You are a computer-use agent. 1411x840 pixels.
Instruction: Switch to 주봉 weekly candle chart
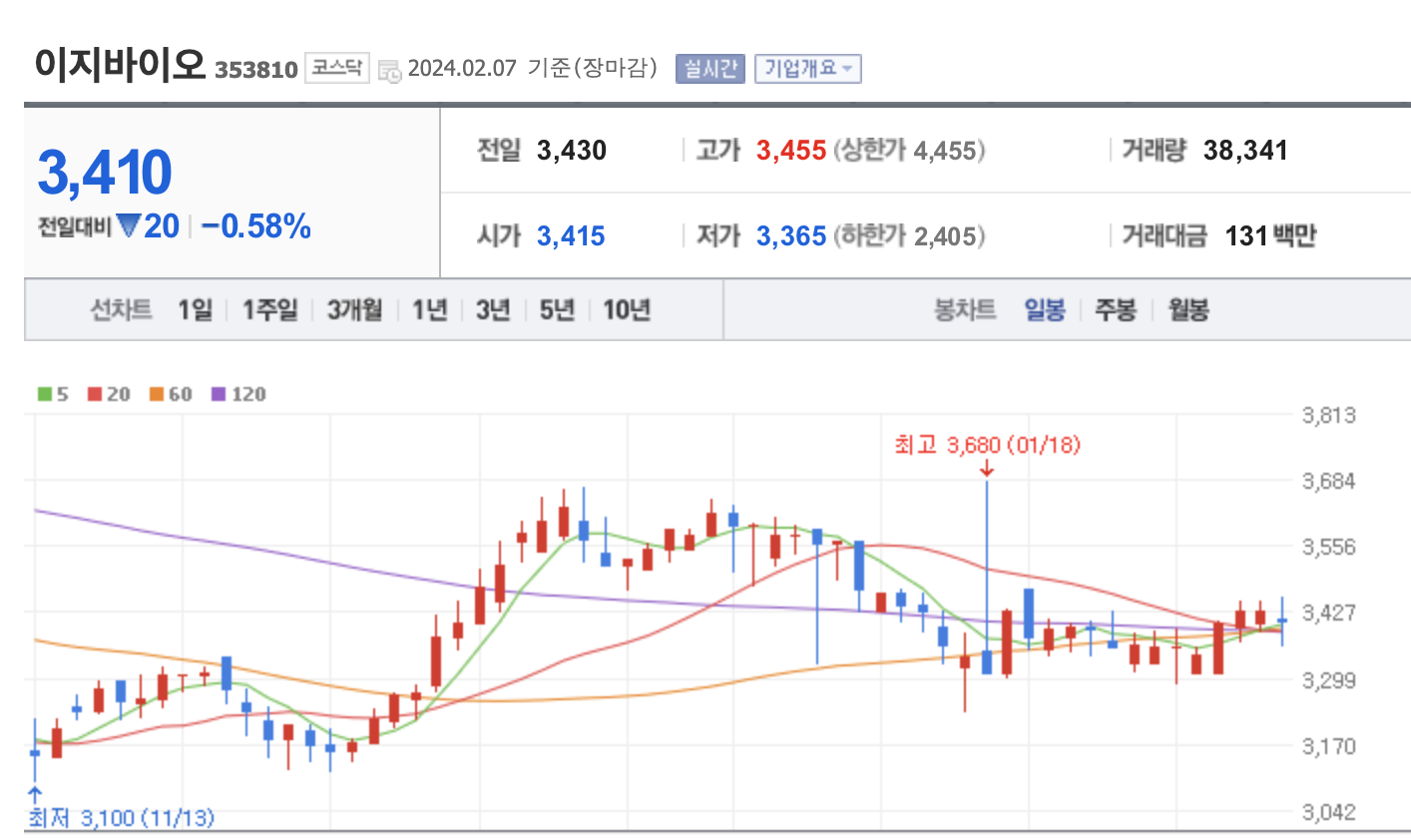(1116, 310)
